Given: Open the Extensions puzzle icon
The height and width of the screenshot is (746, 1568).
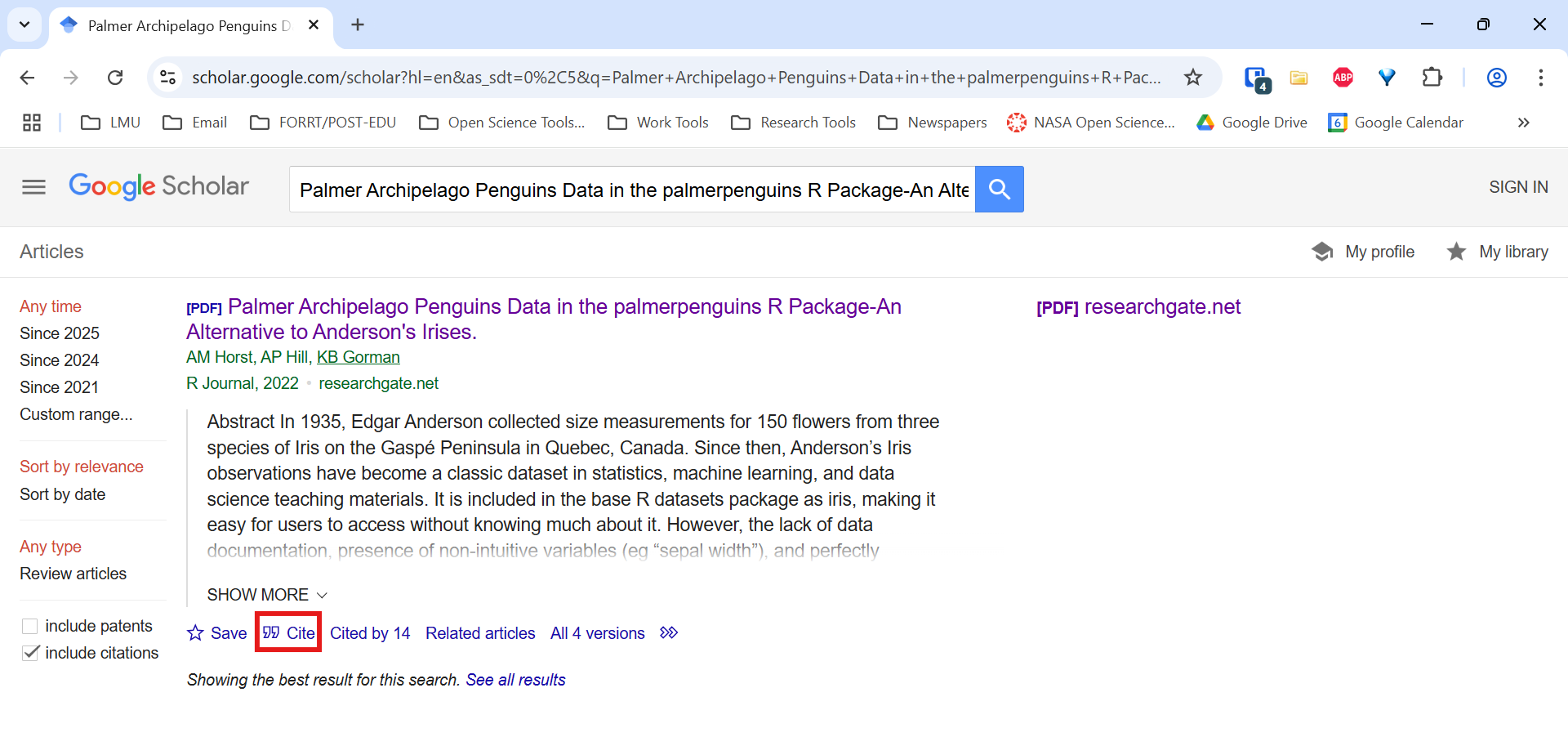Looking at the screenshot, I should point(1432,78).
